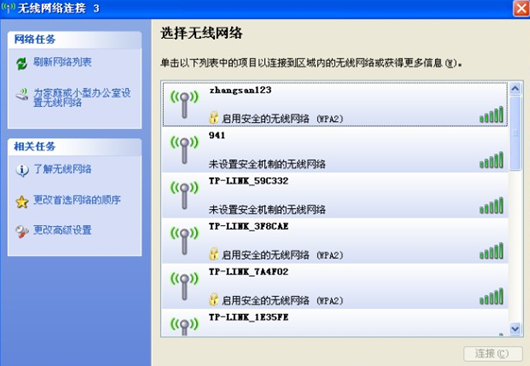This screenshot has height=366, width=530.
Task: Close the wireless network connection window
Action: click(521, 8)
